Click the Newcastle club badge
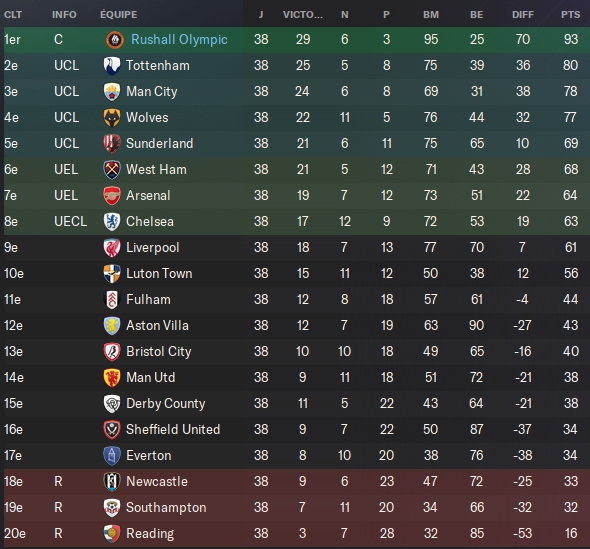 click(112, 481)
